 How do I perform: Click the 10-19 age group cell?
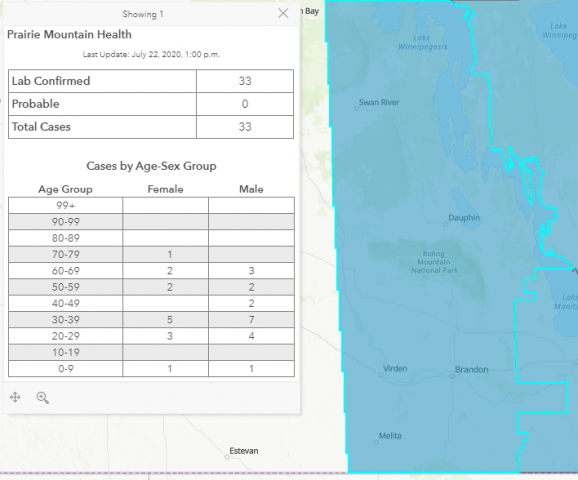click(x=66, y=352)
